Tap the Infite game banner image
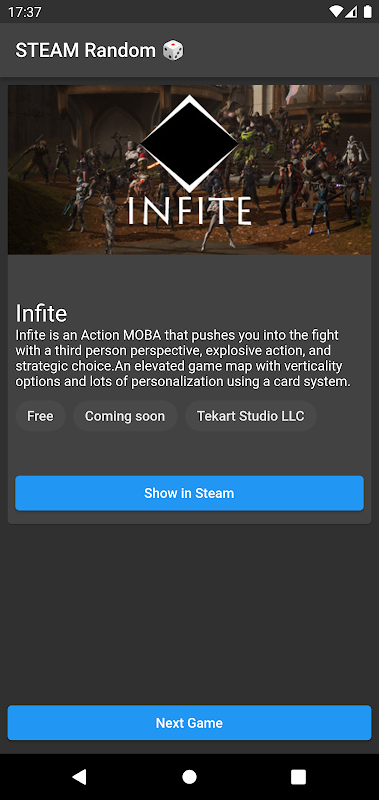The image size is (379, 800). [189, 169]
